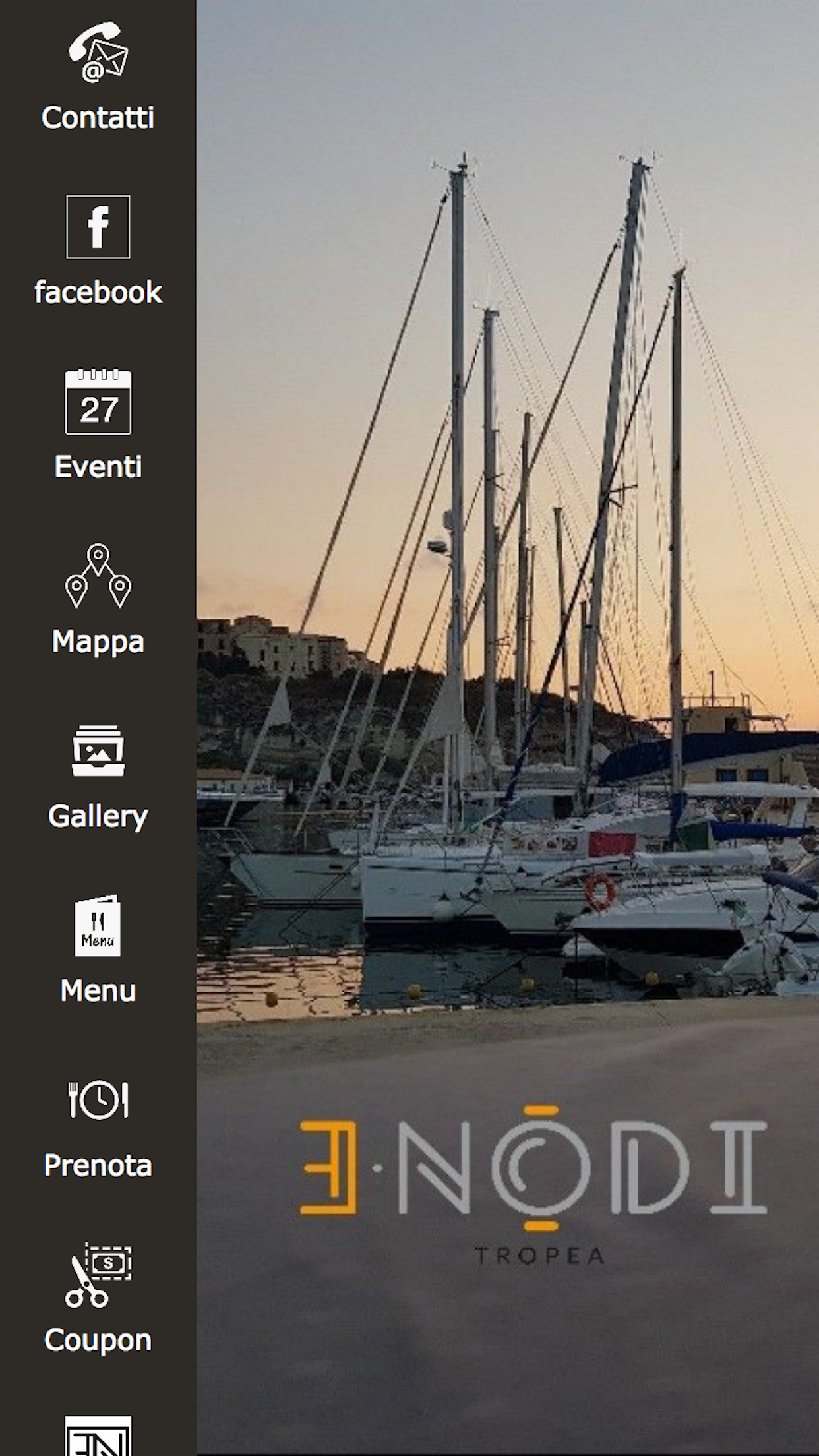Image resolution: width=819 pixels, height=1456 pixels.
Task: Open the Eventi calendar icon
Action: [x=98, y=402]
